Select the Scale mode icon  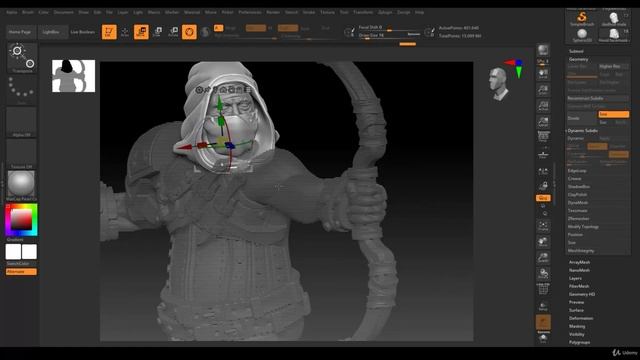pos(158,32)
